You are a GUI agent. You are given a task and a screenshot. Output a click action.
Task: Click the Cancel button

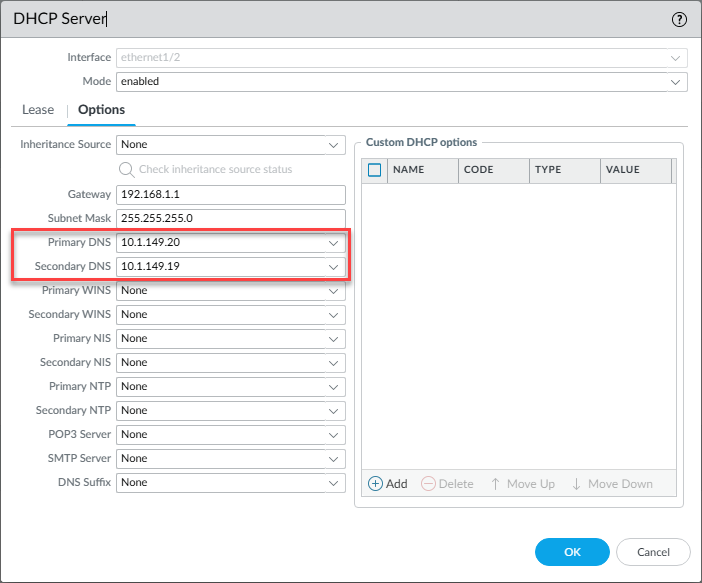click(x=653, y=552)
